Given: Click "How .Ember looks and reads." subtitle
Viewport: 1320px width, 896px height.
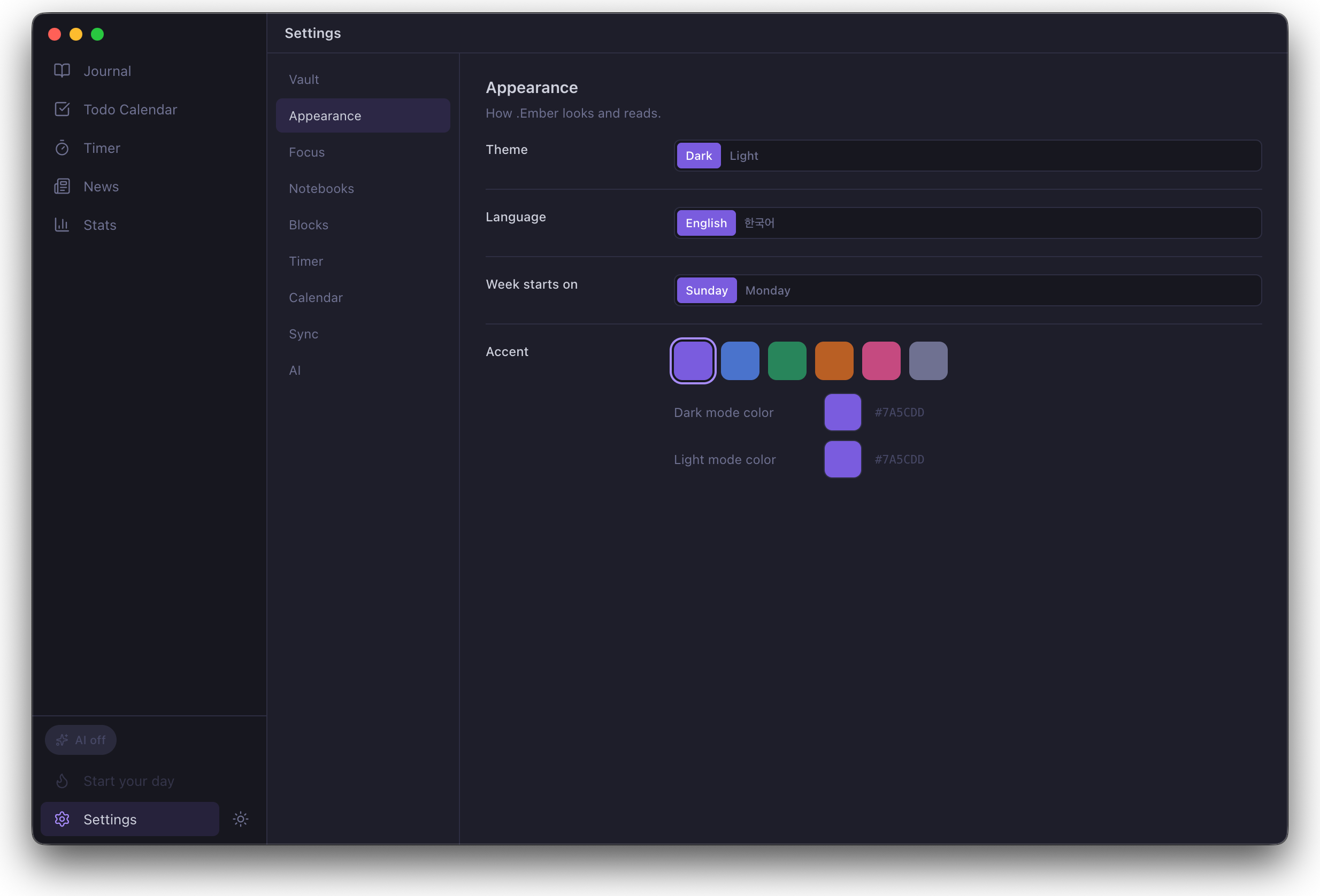Looking at the screenshot, I should [573, 113].
